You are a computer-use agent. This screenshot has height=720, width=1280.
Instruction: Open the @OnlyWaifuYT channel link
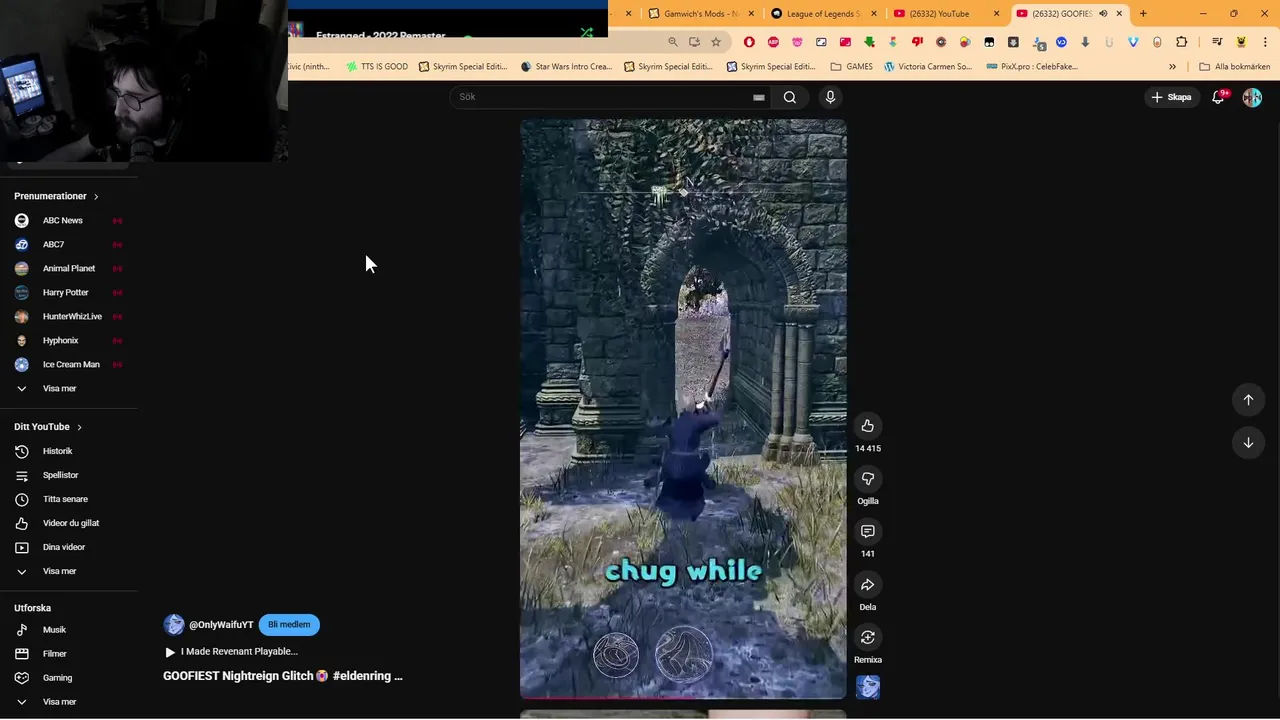(x=221, y=625)
